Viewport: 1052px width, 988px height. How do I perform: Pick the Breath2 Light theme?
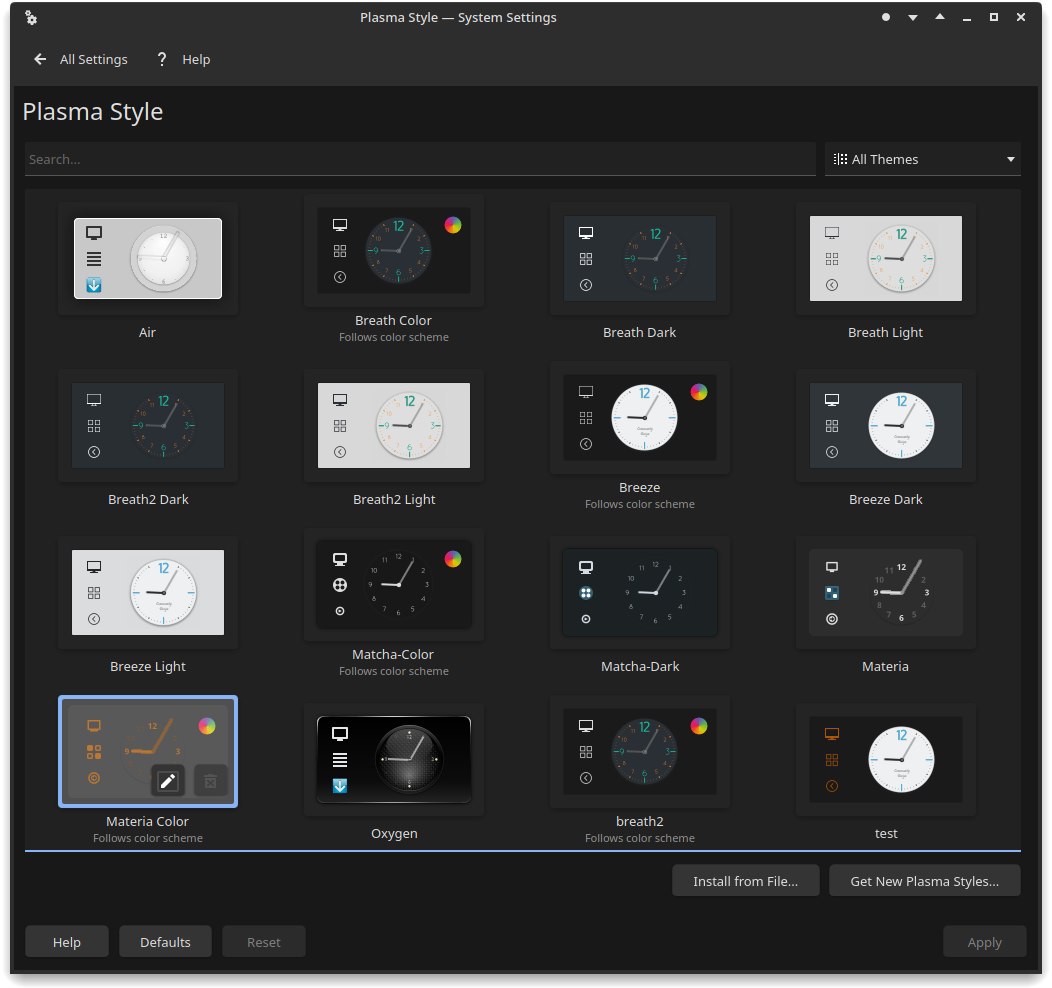click(x=394, y=425)
